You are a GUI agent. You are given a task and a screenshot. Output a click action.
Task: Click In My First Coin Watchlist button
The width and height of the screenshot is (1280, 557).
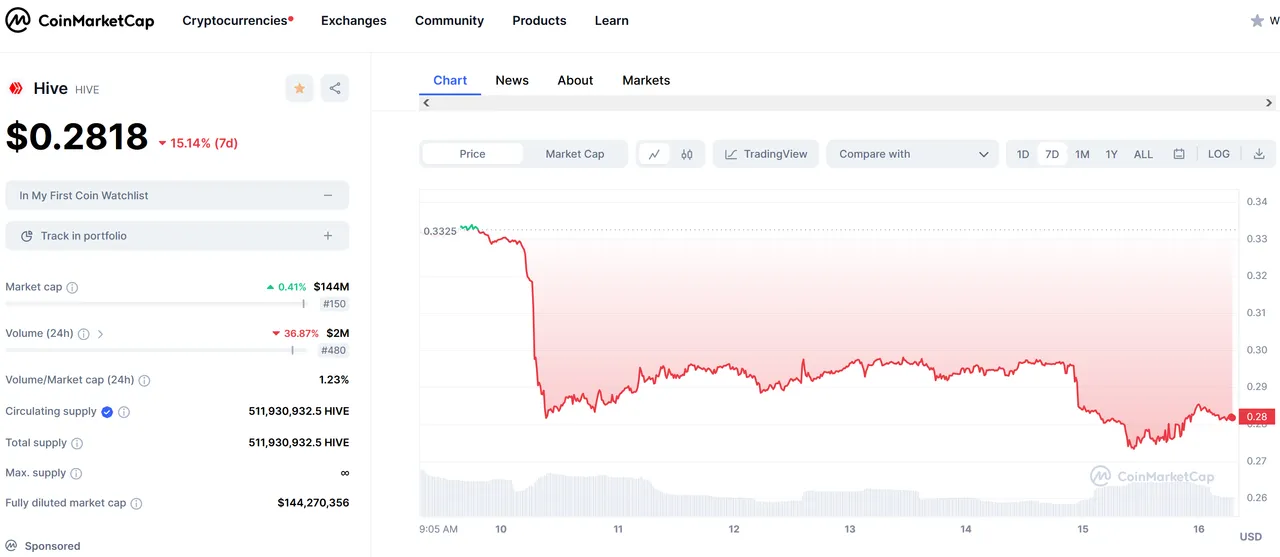(x=177, y=196)
